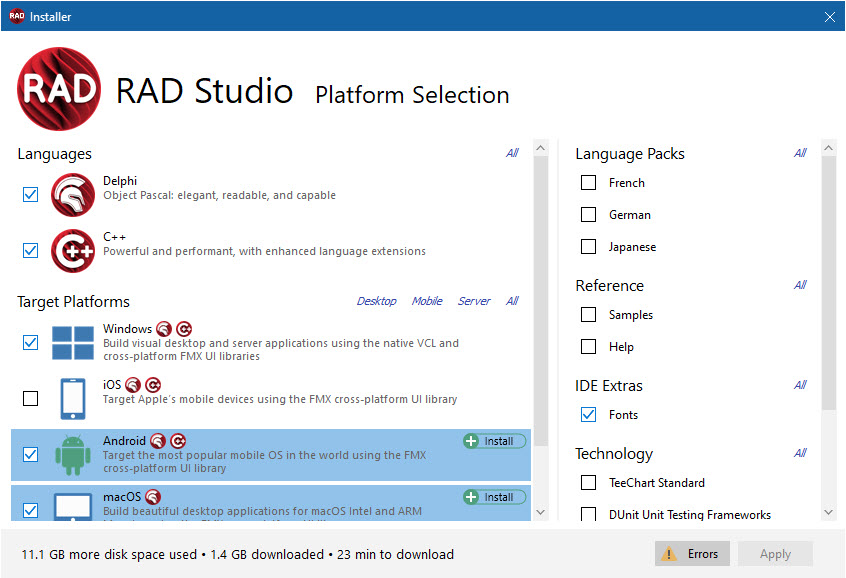Uncheck the macOS platform checkbox
Image resolution: width=846 pixels, height=578 pixels.
31,510
